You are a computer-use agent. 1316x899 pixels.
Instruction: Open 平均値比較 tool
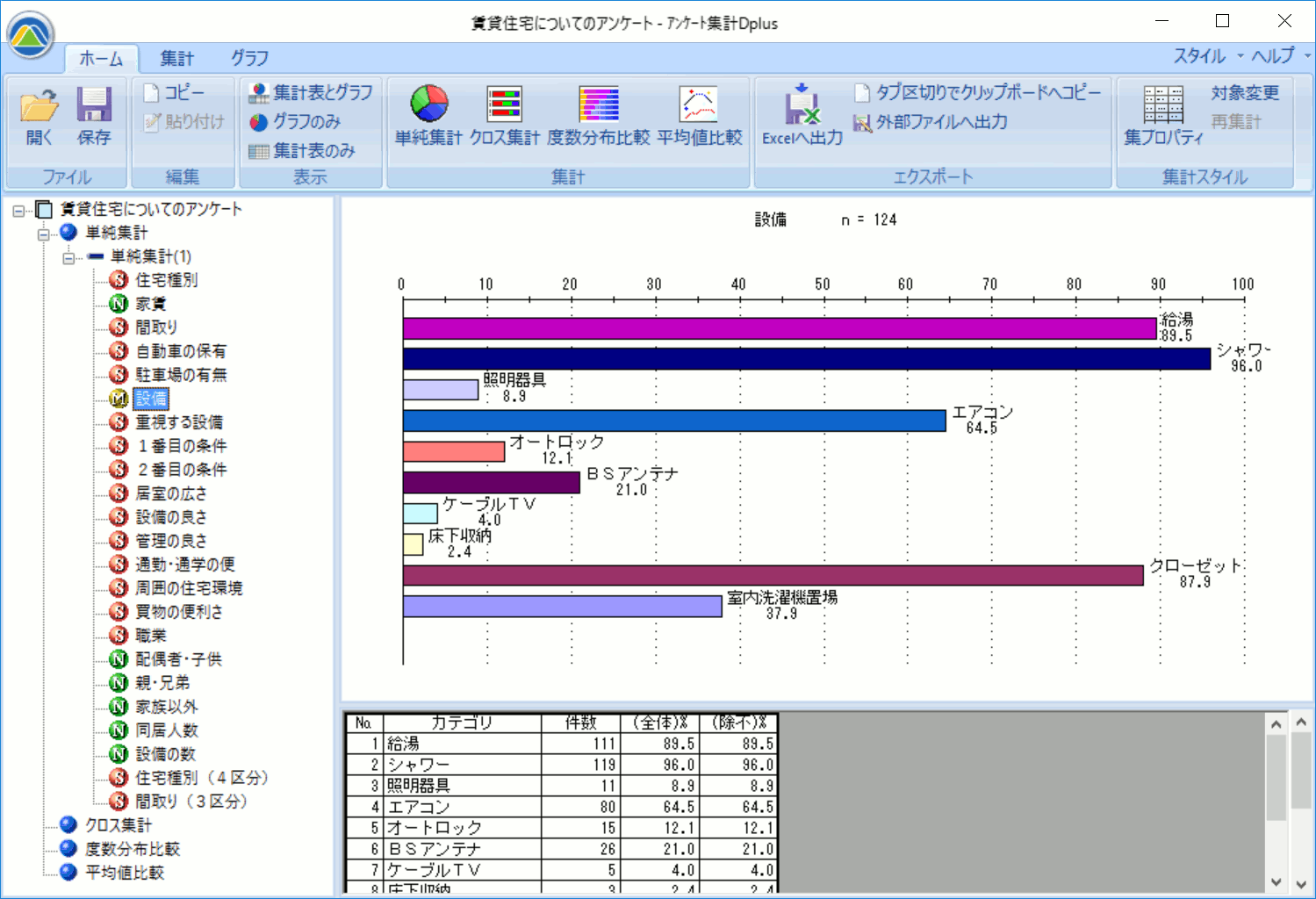coord(700,115)
